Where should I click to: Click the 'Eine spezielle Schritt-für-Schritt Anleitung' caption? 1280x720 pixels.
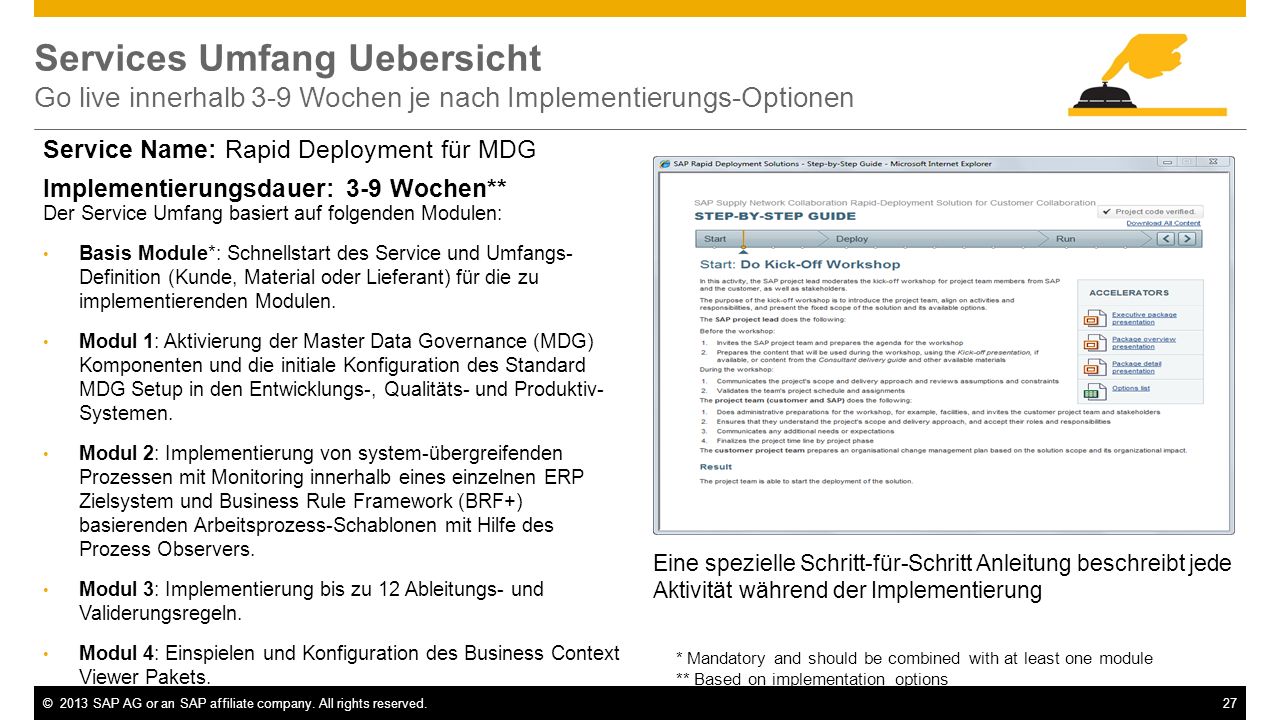942,577
